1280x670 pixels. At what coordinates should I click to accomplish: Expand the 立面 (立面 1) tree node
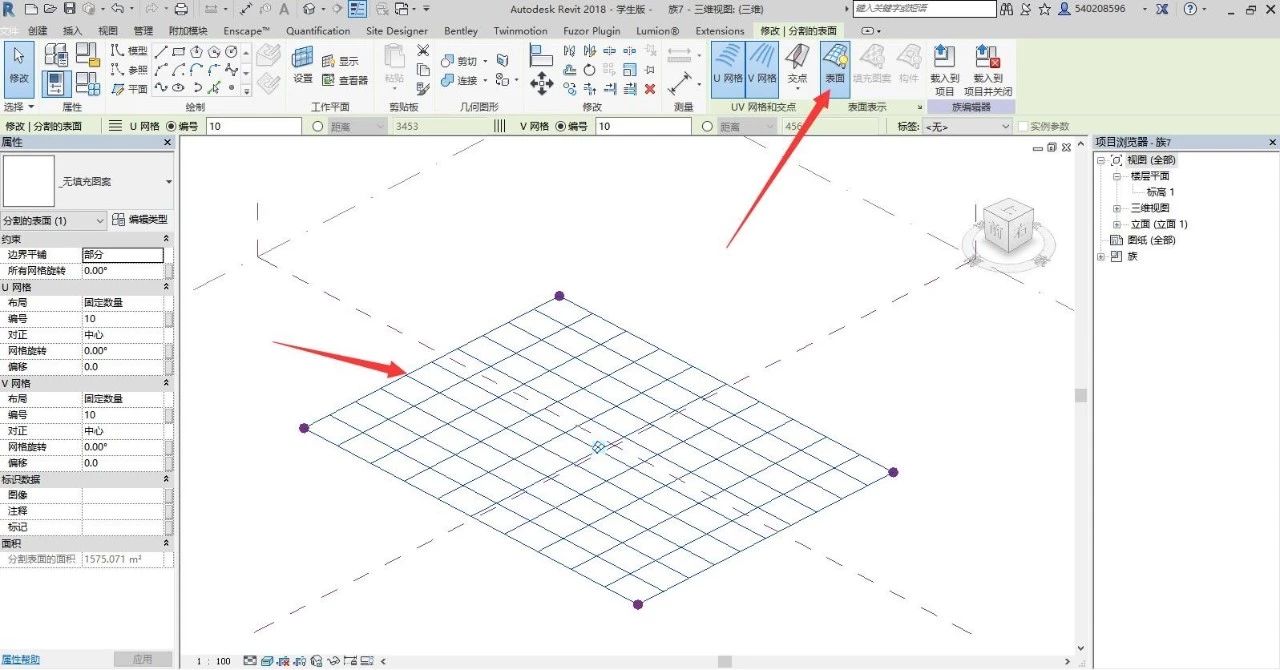[x=1117, y=224]
